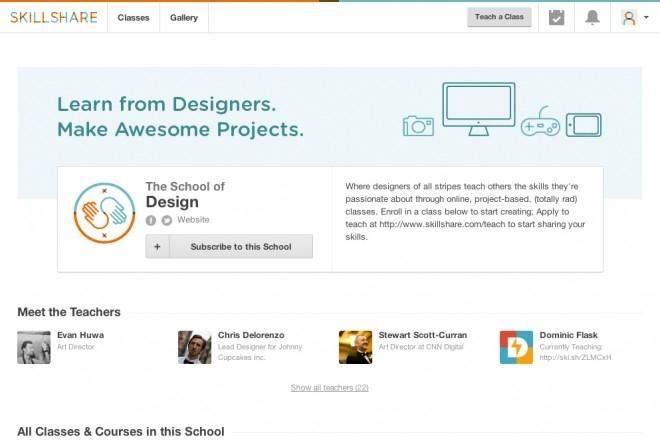This screenshot has height=443, width=660.
Task: Open Dominic Flask's logo avatar
Action: (516, 347)
